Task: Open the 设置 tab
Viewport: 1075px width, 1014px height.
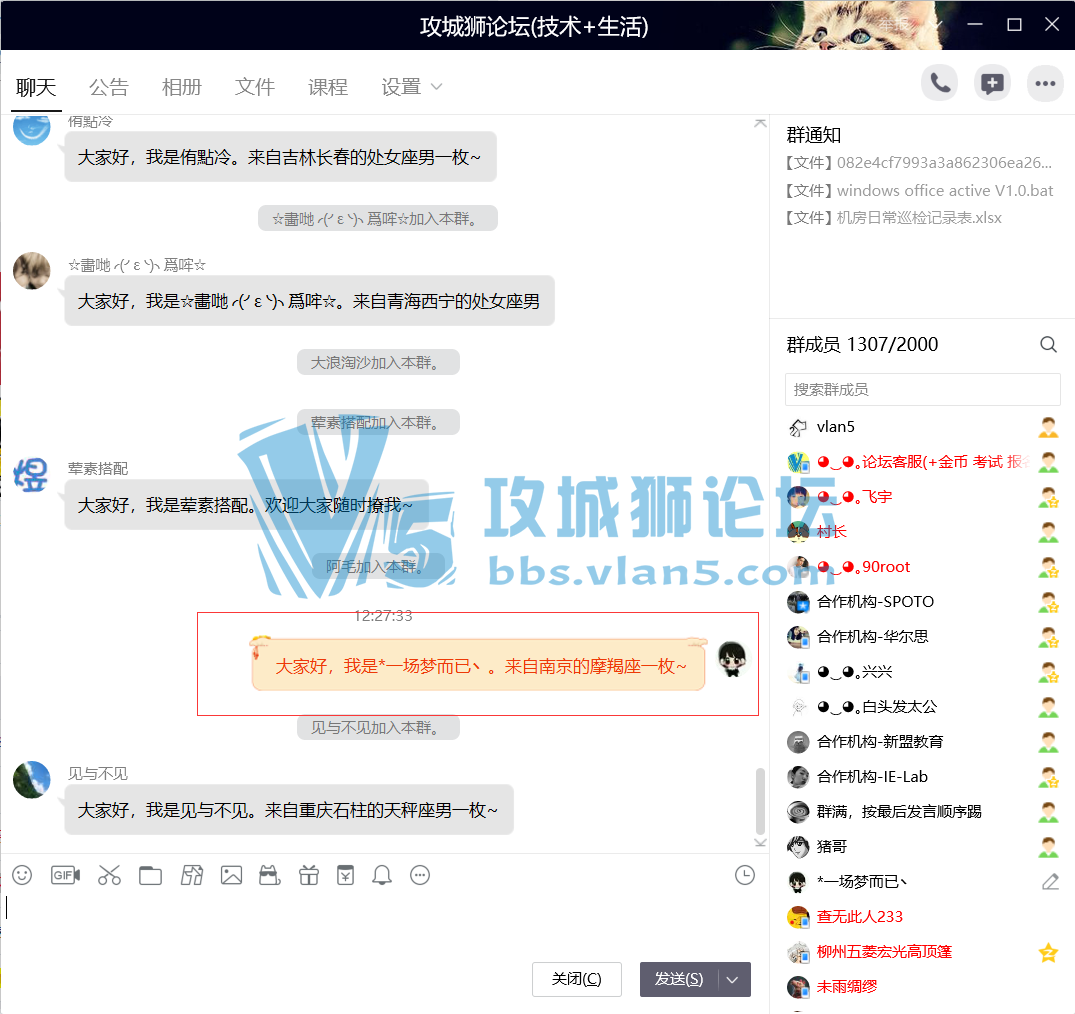Action: (401, 87)
